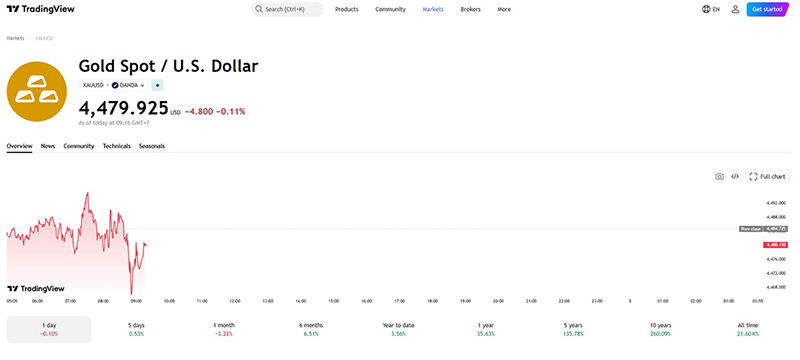The height and width of the screenshot is (360, 800).
Task: Click the Get started button
Action: pos(767,9)
